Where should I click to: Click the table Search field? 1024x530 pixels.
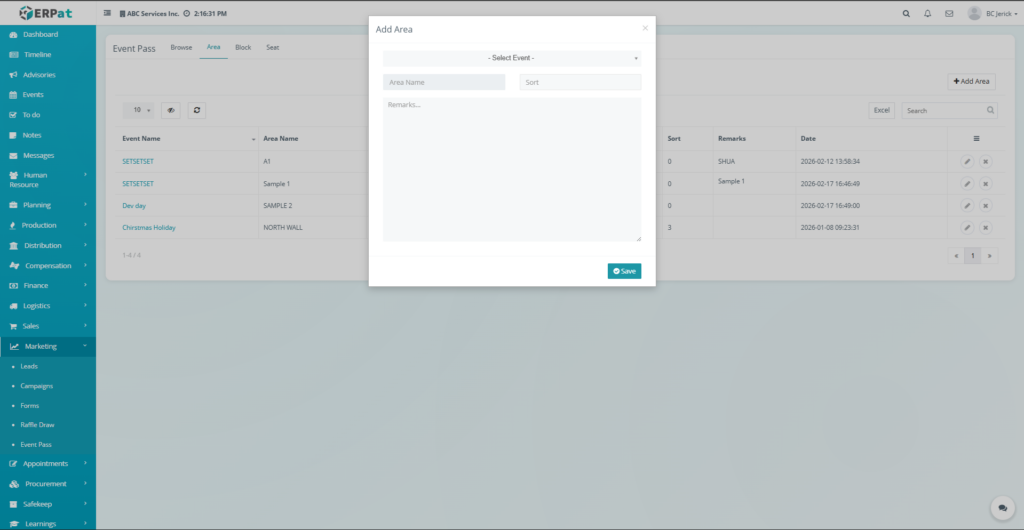pos(950,110)
